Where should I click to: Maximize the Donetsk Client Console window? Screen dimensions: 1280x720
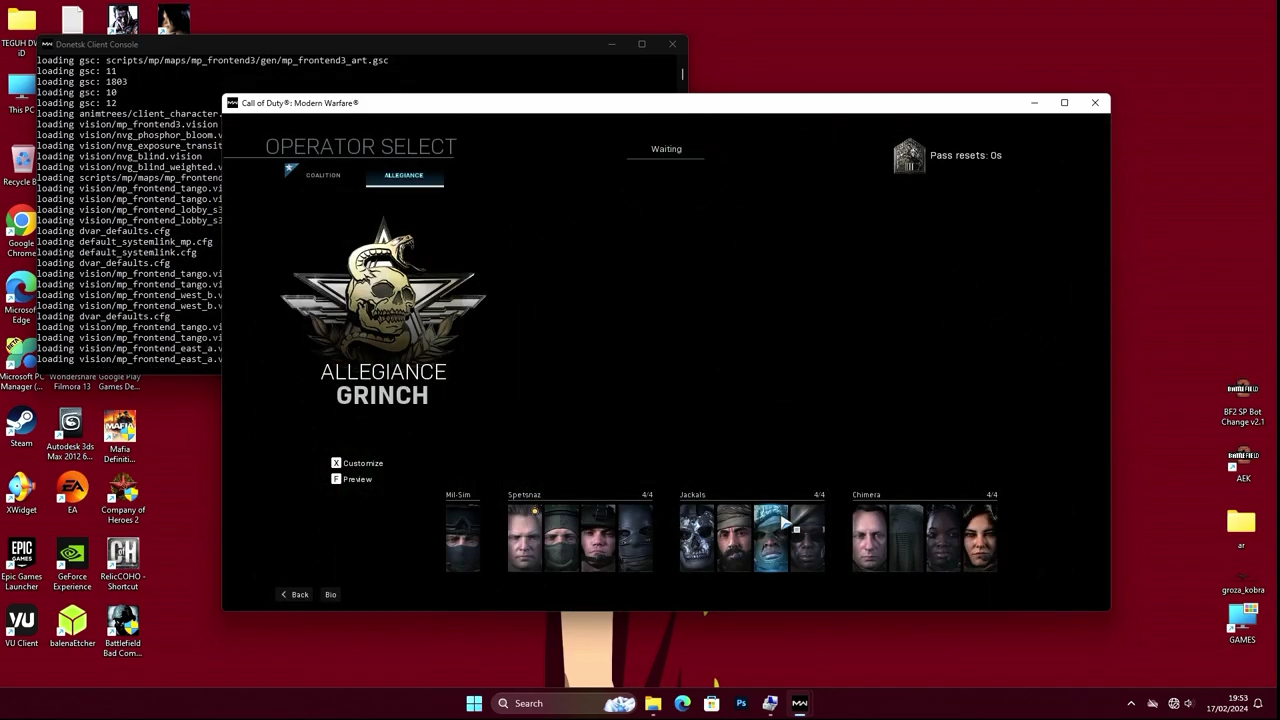tap(642, 44)
